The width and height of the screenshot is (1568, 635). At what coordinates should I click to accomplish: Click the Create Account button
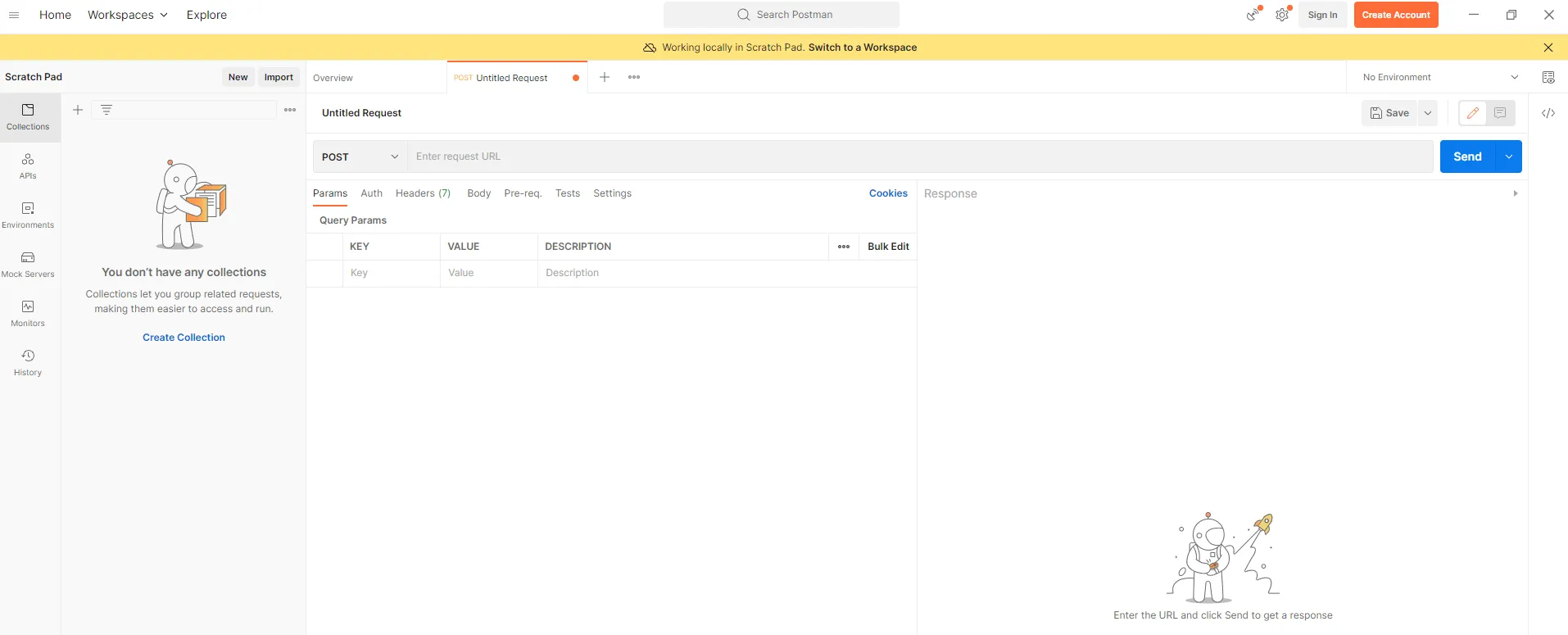tap(1396, 15)
